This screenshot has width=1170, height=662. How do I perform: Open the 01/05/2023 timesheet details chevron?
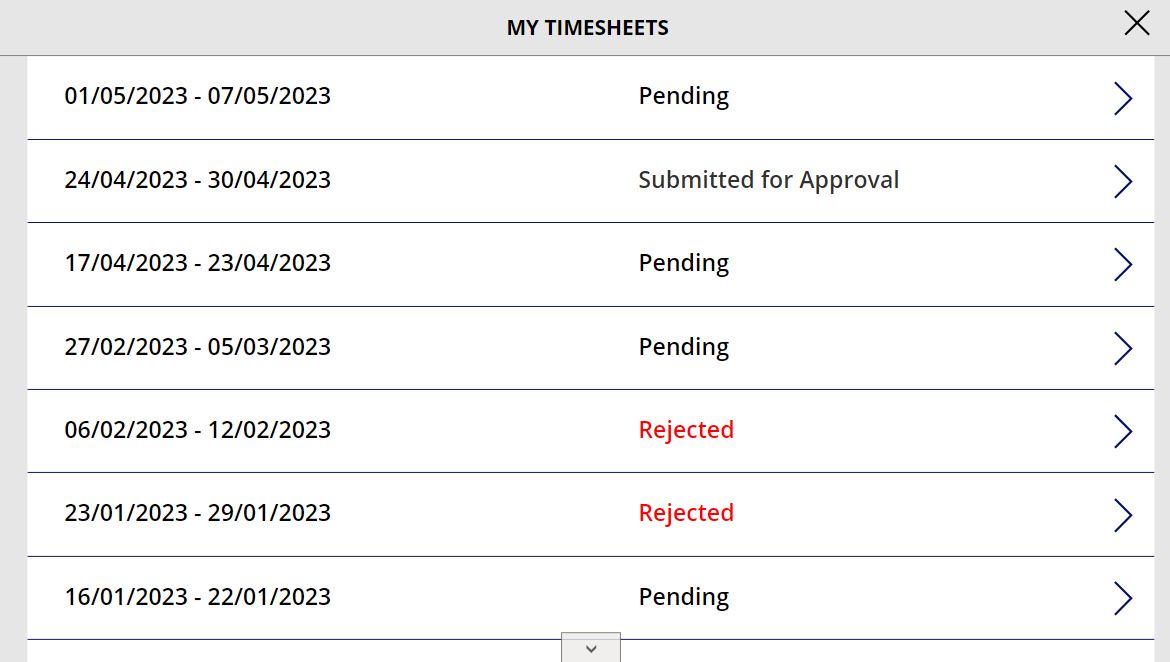point(1122,98)
